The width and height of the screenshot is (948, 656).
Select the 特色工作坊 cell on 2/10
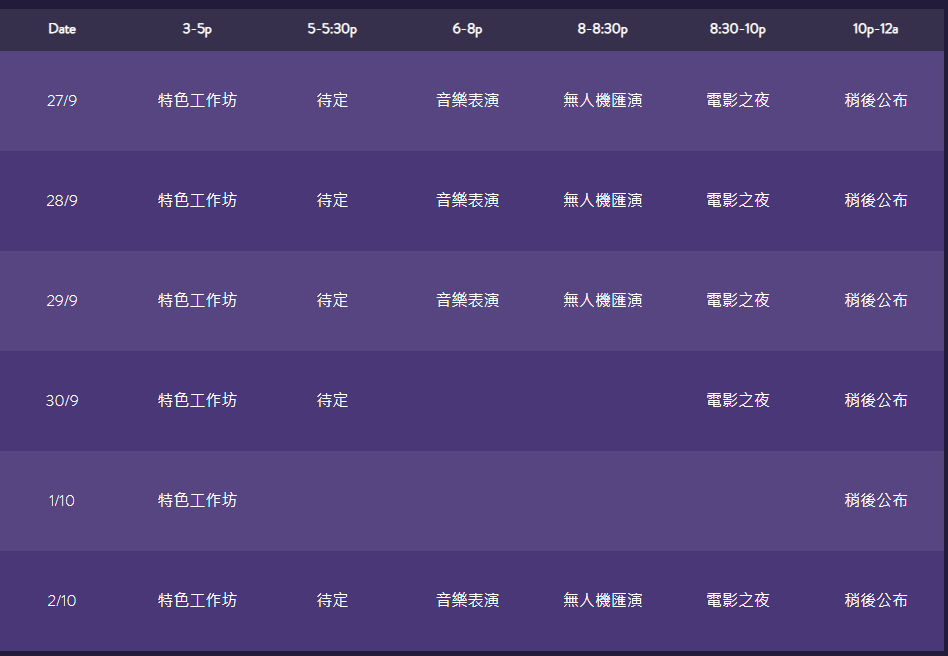pos(196,600)
